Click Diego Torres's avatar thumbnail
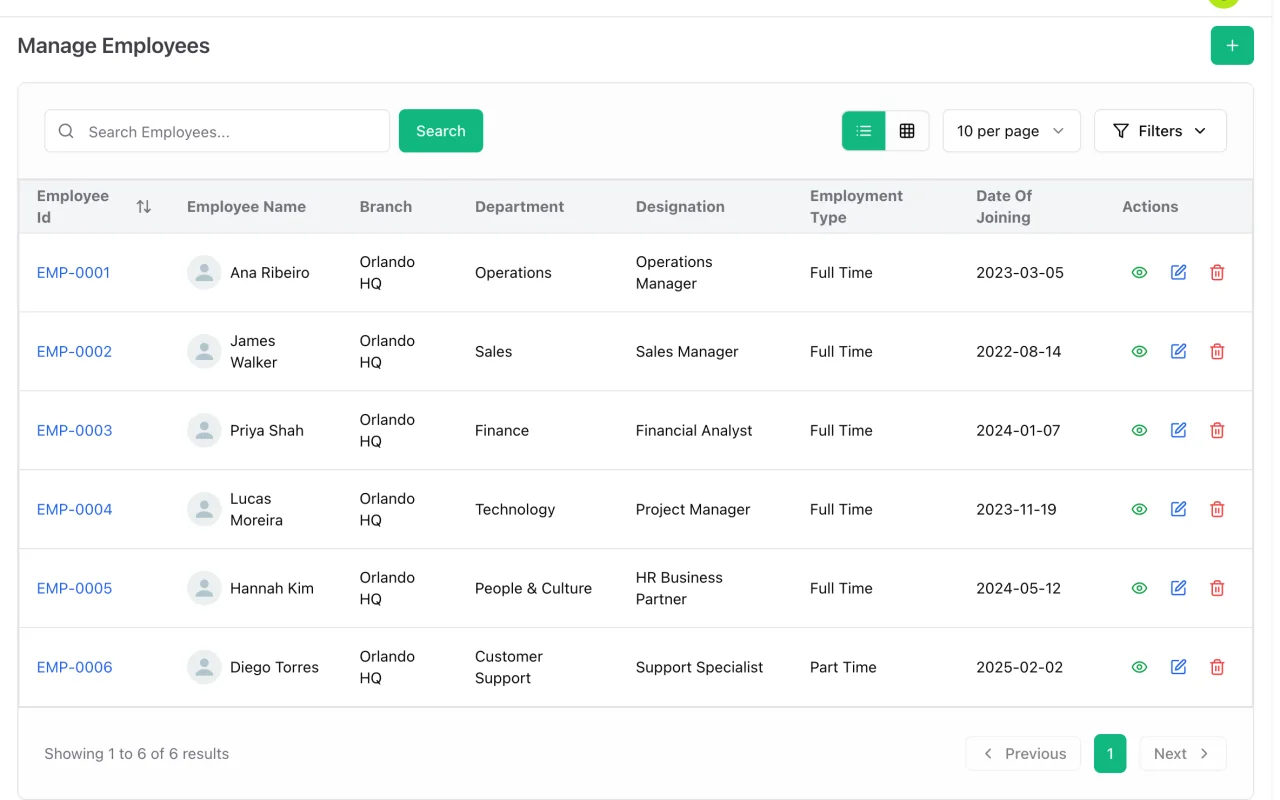The image size is (1280, 800). pyautogui.click(x=204, y=667)
